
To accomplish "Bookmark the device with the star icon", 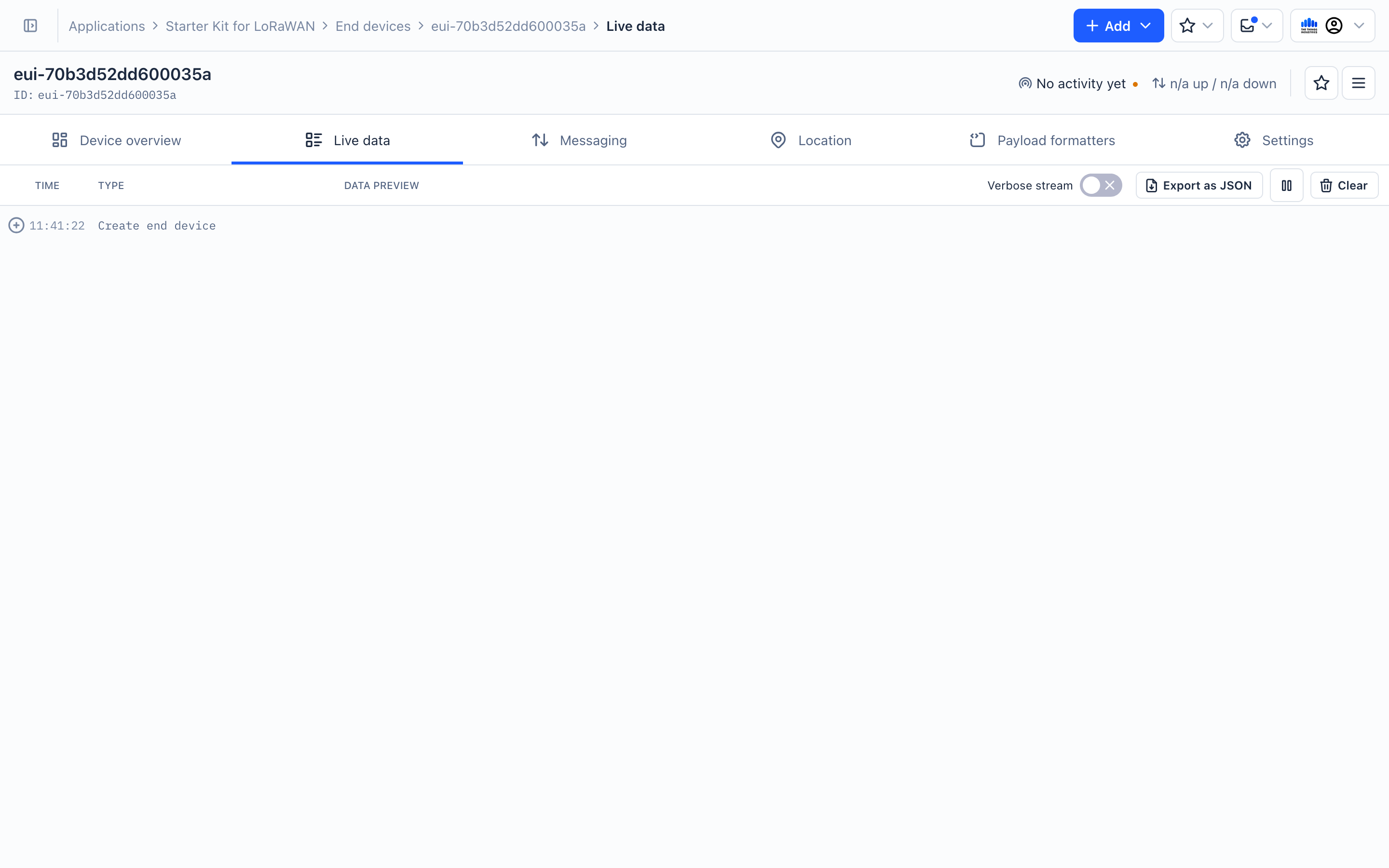I will [x=1321, y=82].
